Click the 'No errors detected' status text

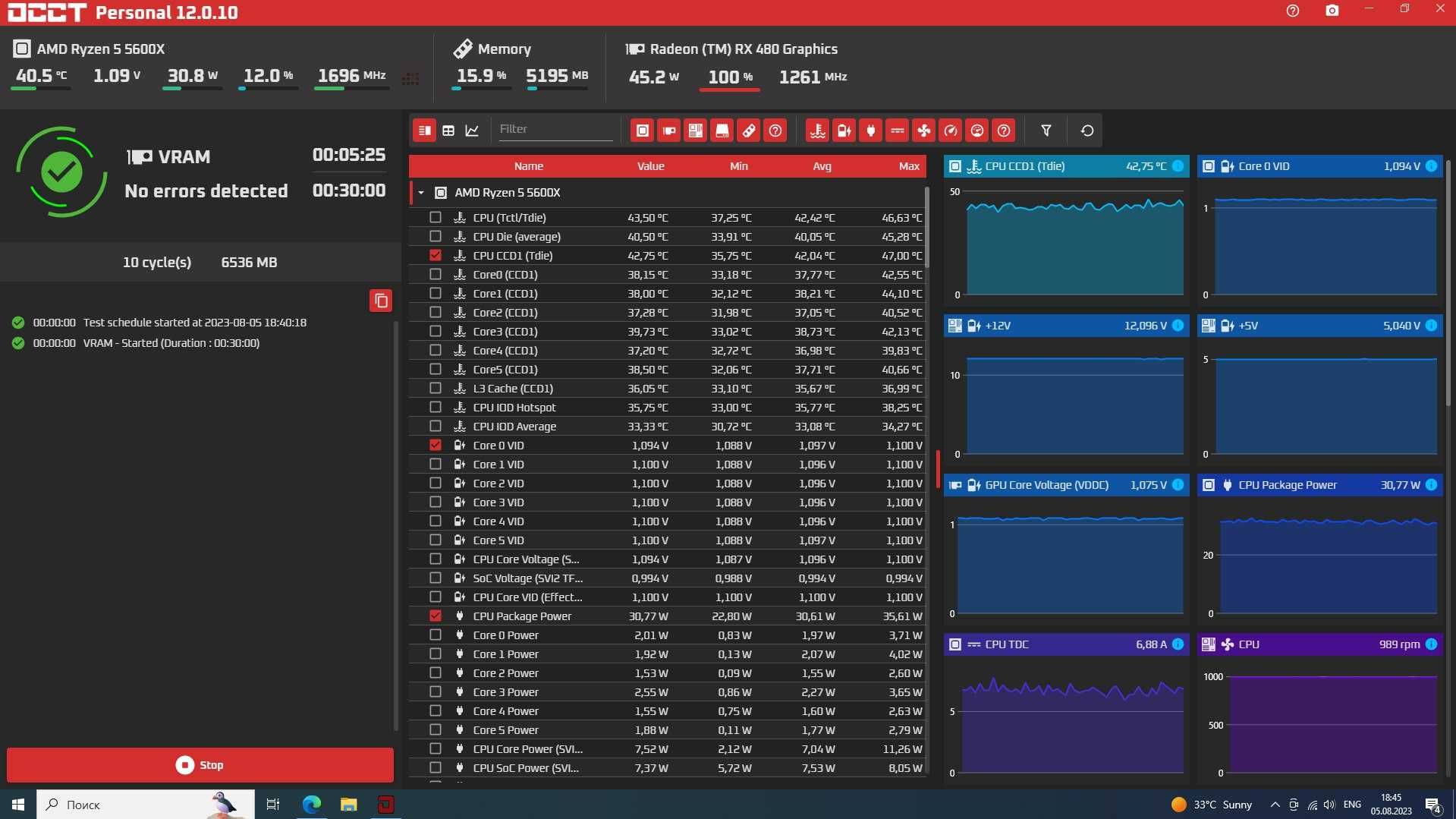pyautogui.click(x=206, y=191)
